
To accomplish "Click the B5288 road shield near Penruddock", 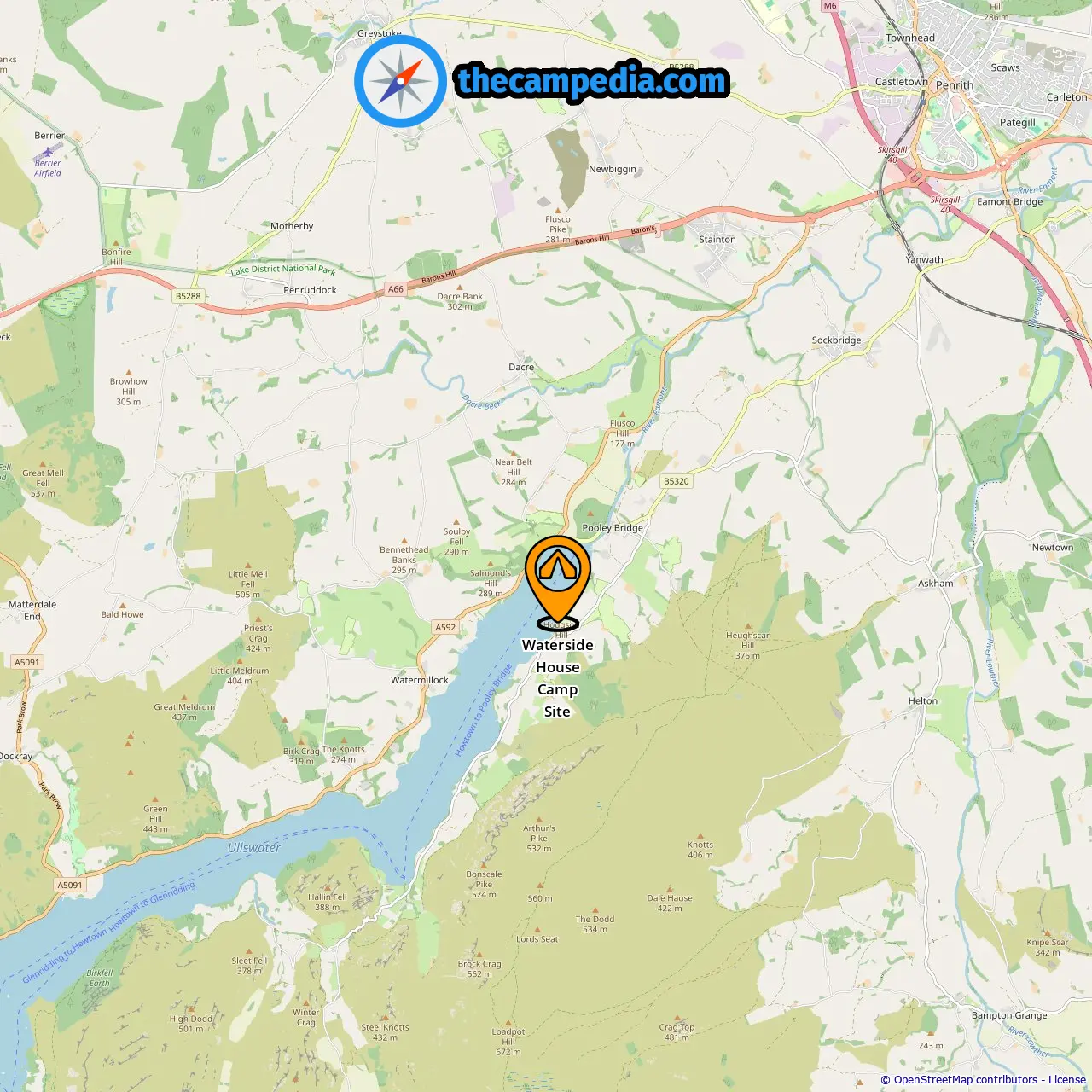I will click(x=188, y=296).
